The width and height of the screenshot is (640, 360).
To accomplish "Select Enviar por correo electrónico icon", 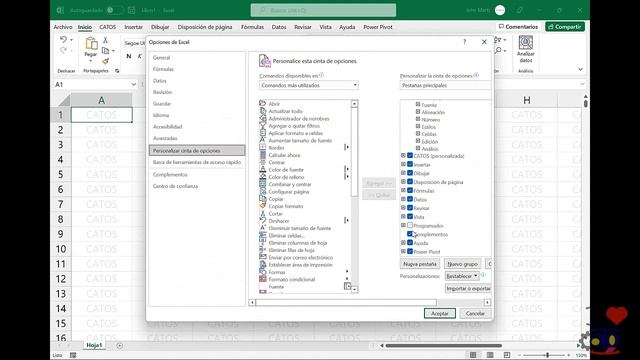I will 263,257.
